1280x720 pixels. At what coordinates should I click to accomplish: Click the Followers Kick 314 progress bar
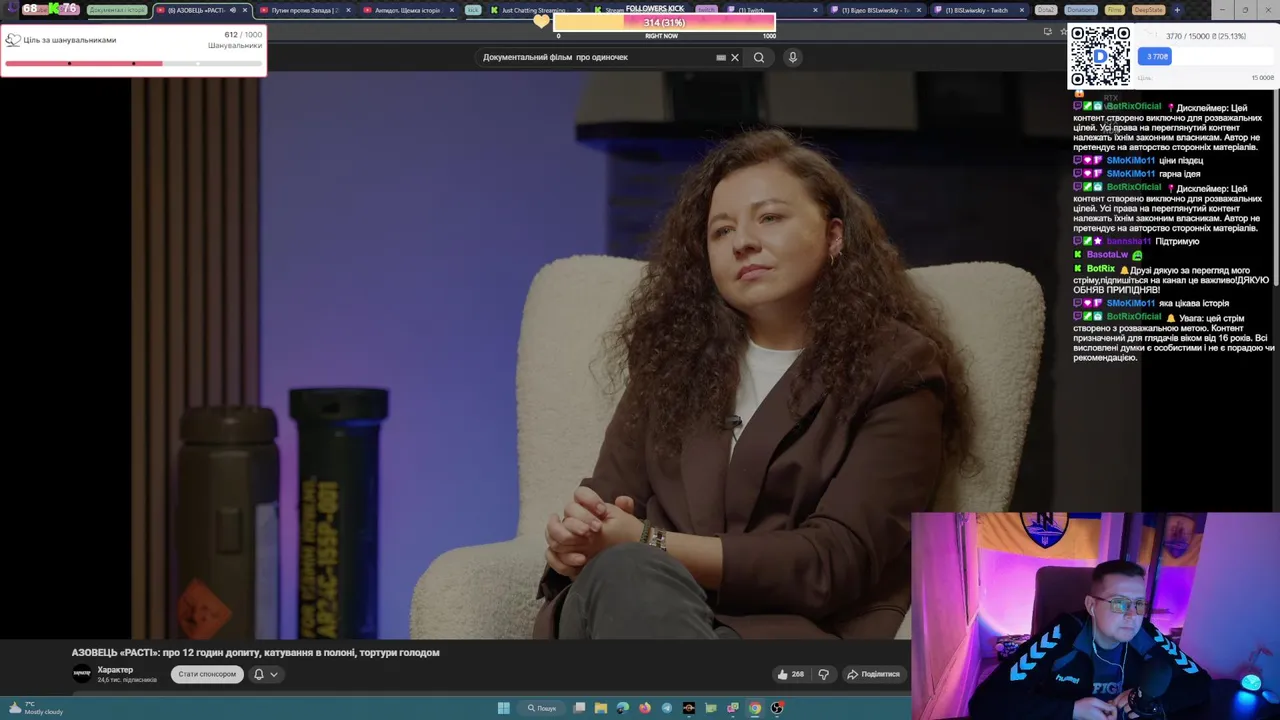coord(664,22)
